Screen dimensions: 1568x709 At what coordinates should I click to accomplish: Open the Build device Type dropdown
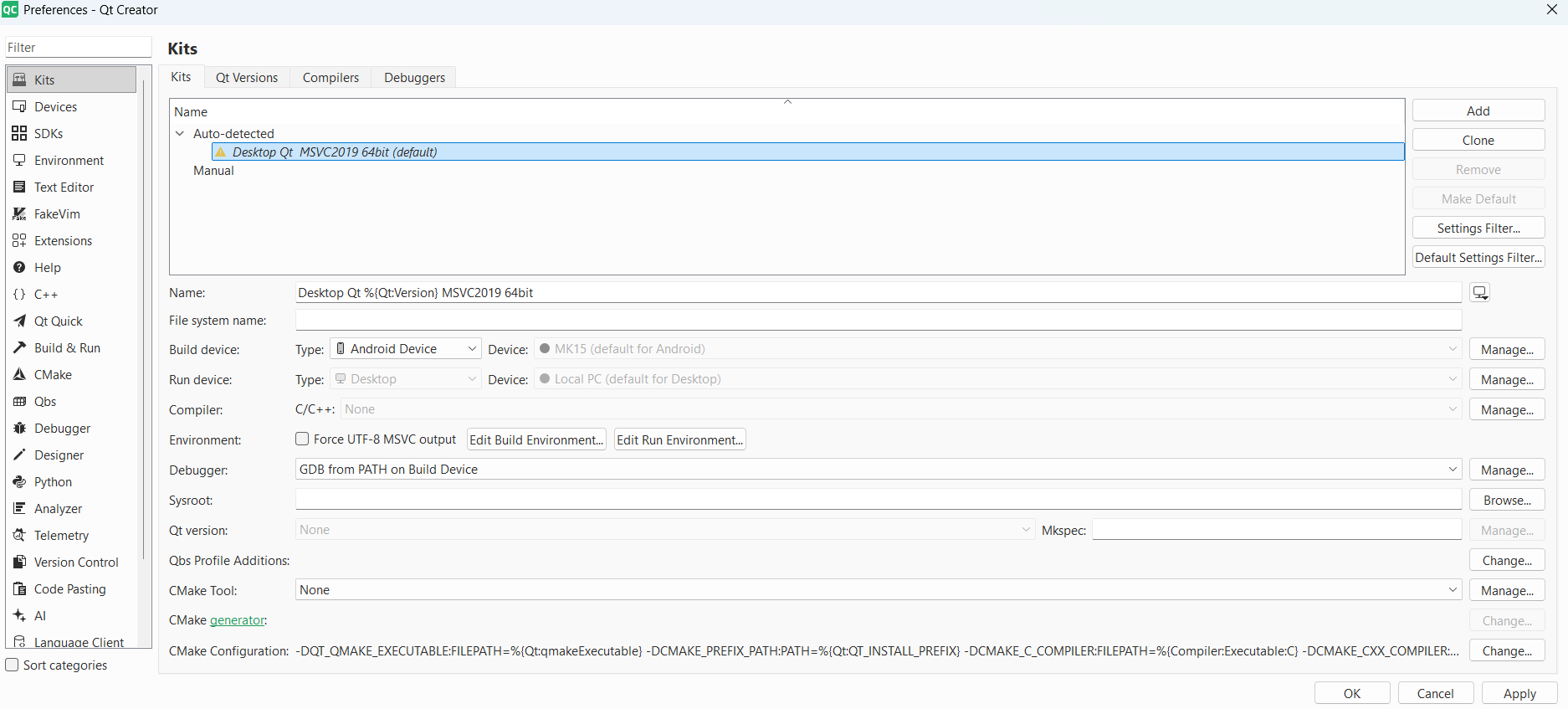(x=406, y=349)
